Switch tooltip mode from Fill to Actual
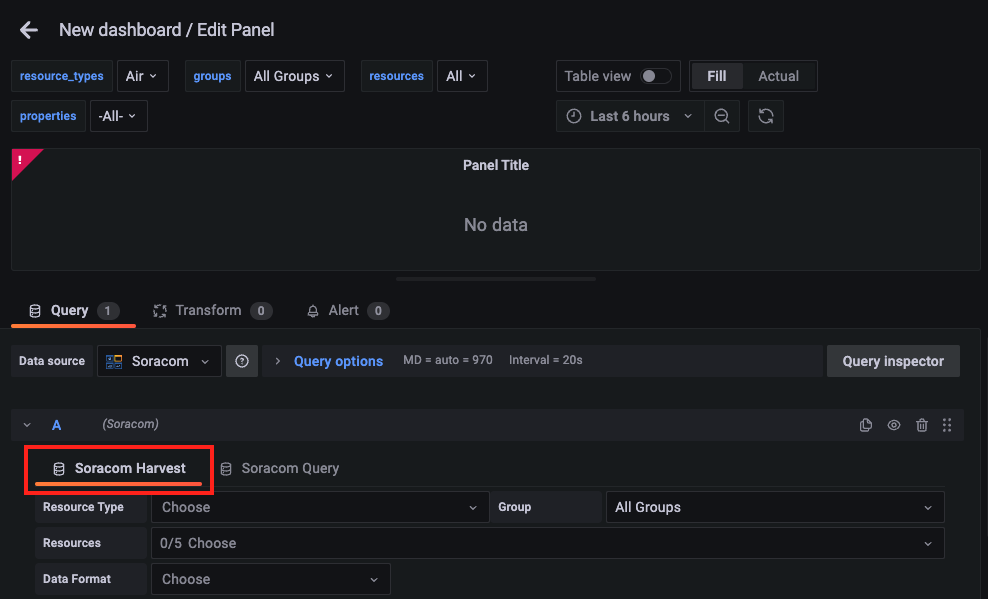This screenshot has width=988, height=599. click(779, 75)
